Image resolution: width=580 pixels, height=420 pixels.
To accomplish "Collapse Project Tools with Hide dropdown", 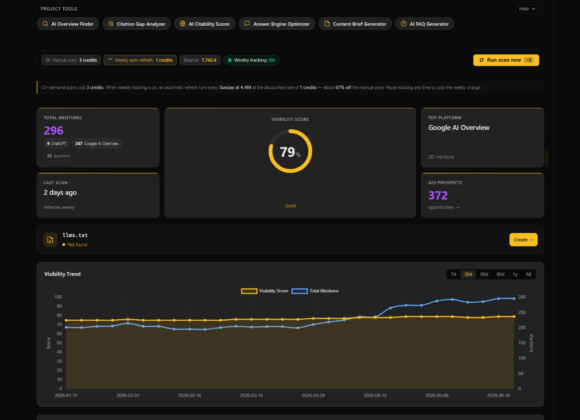I will click(x=527, y=9).
